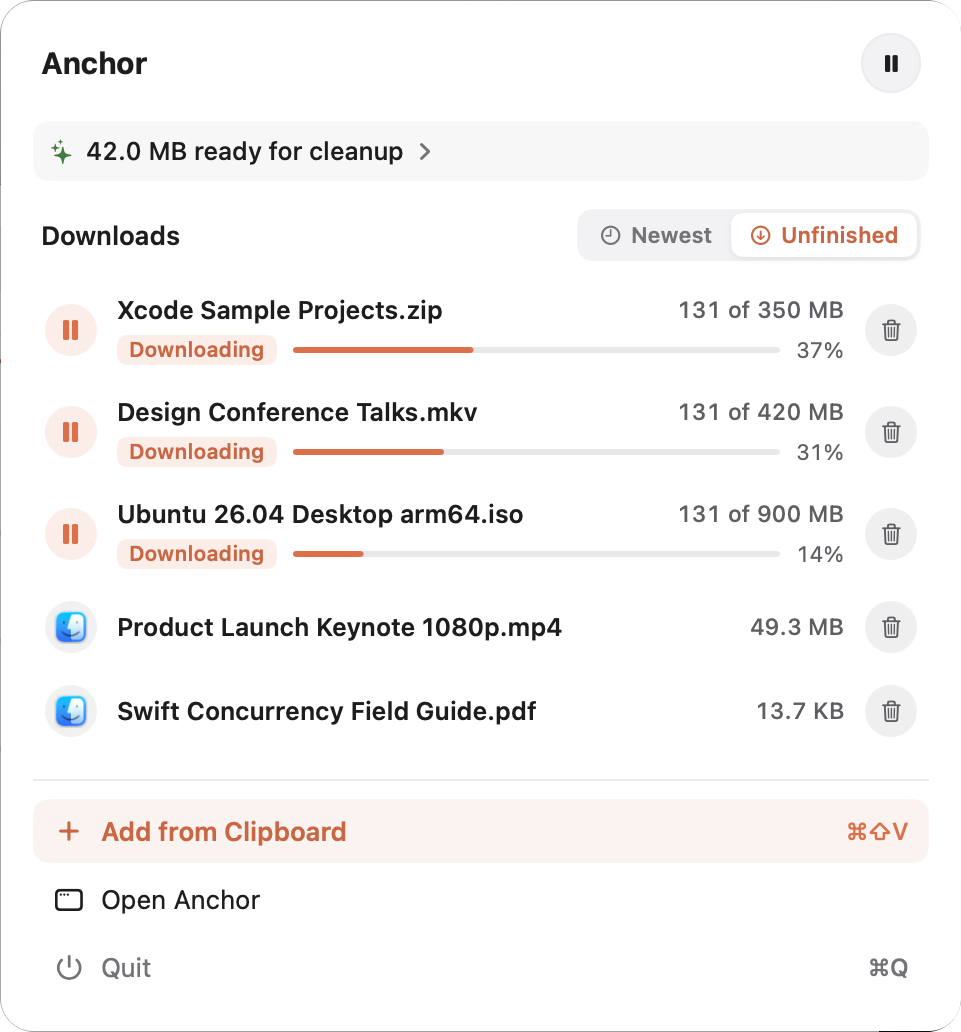
Task: Click the 131 of 420 MB size text
Action: tap(761, 412)
